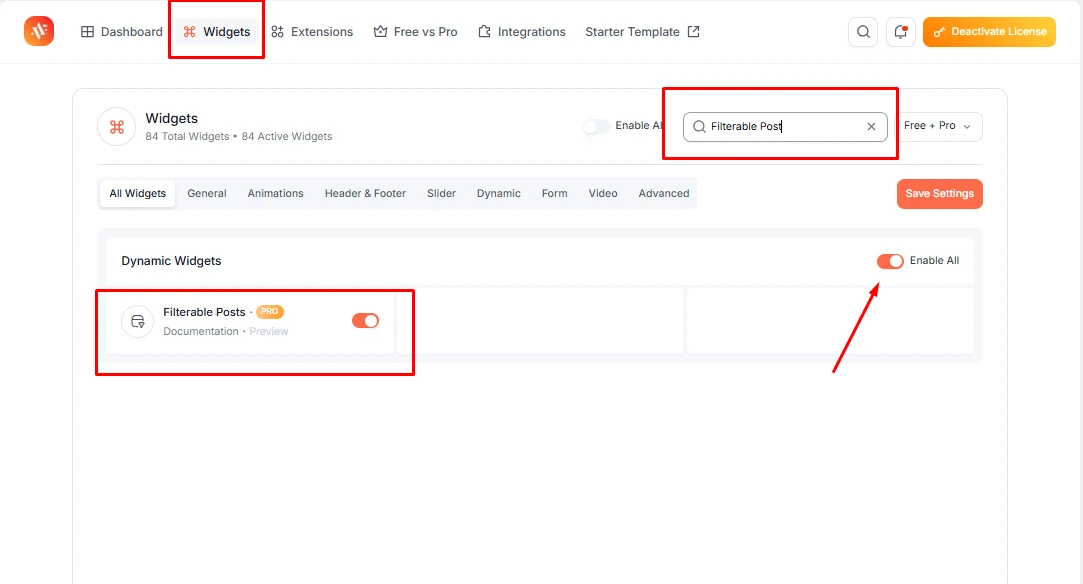The image size is (1083, 584).
Task: Open the Starter Template external link
Action: click(x=642, y=32)
